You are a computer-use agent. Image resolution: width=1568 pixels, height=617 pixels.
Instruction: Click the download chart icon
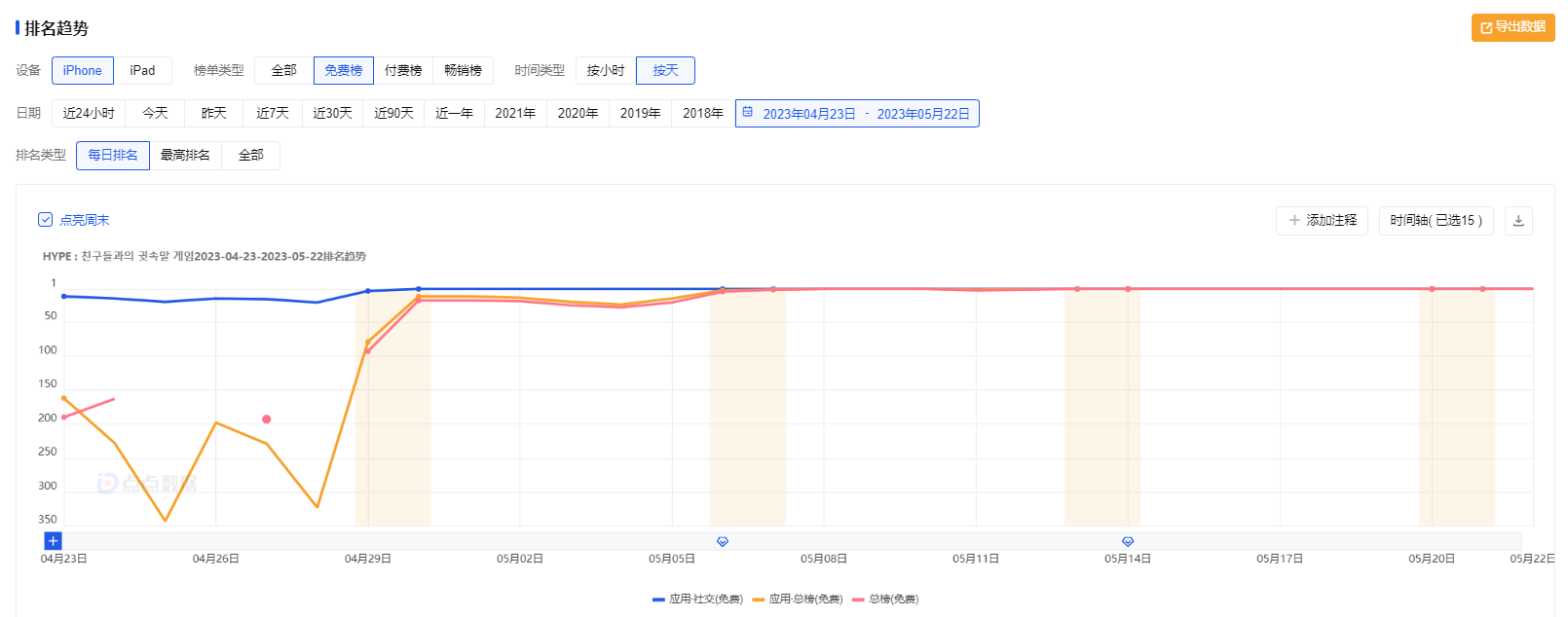(1517, 221)
